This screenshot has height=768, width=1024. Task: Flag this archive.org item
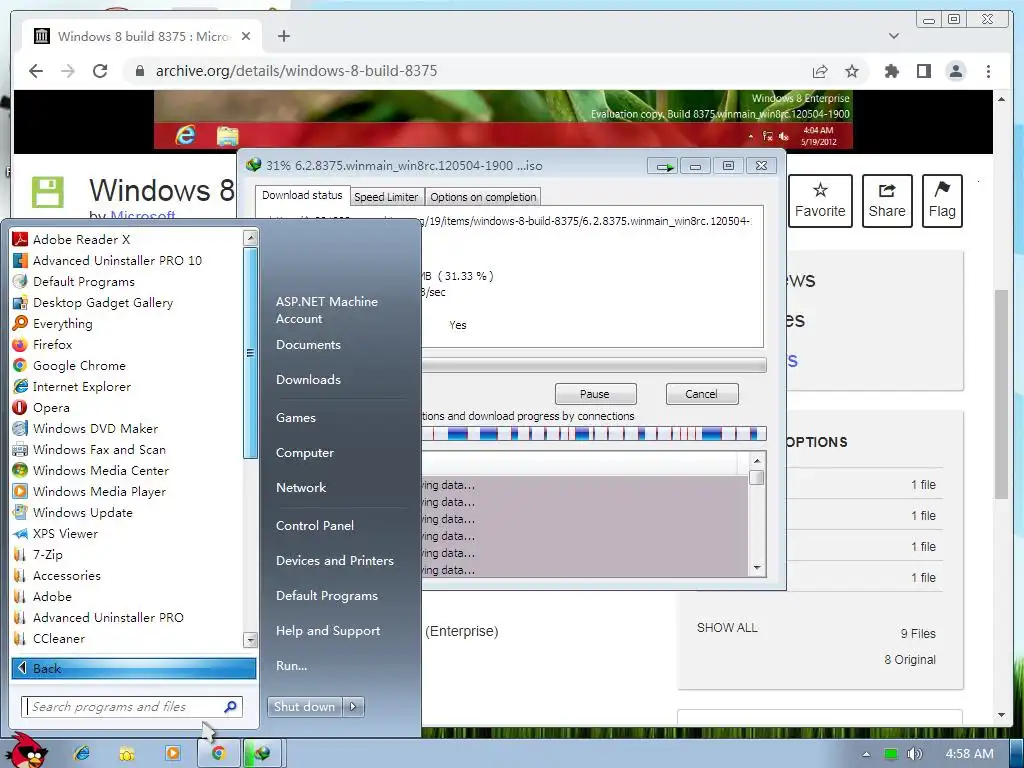(942, 200)
